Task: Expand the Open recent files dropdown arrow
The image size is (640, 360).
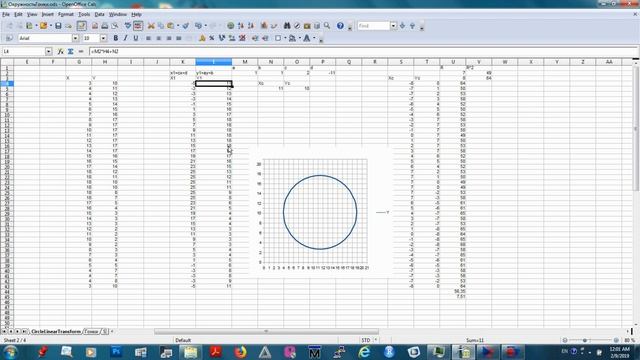Action: click(x=50, y=26)
